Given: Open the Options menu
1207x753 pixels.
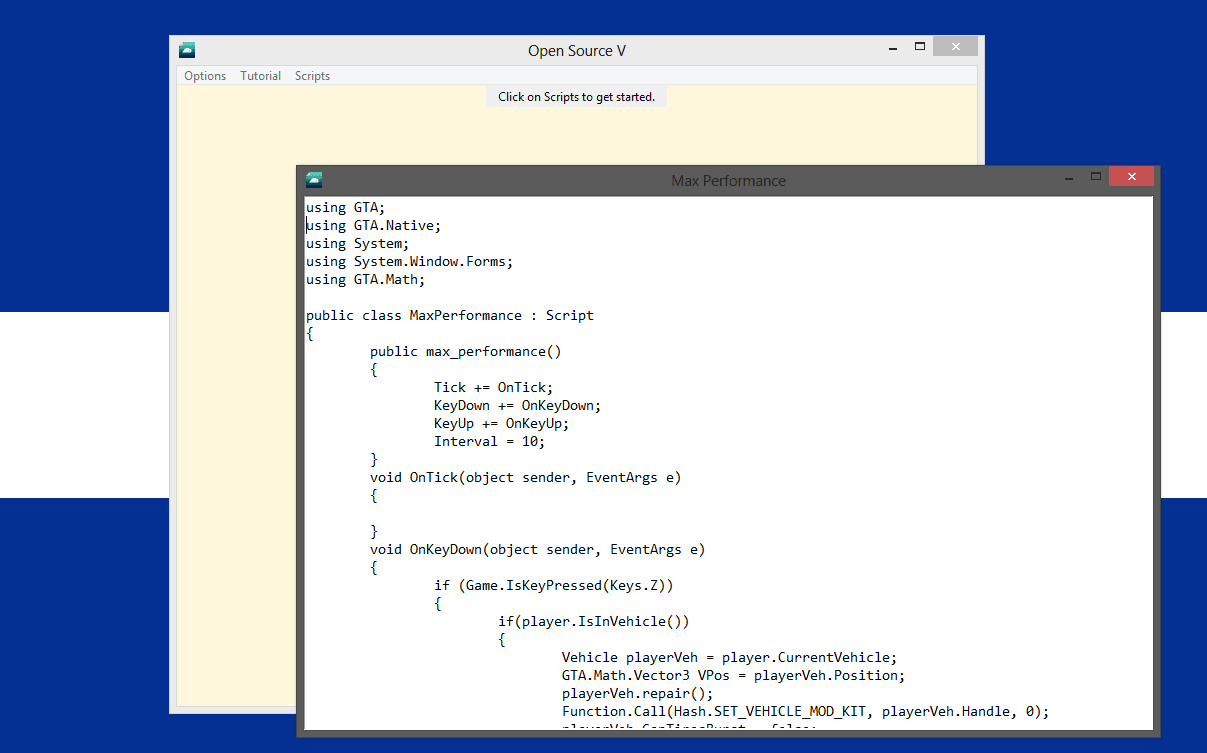Looking at the screenshot, I should pyautogui.click(x=205, y=76).
